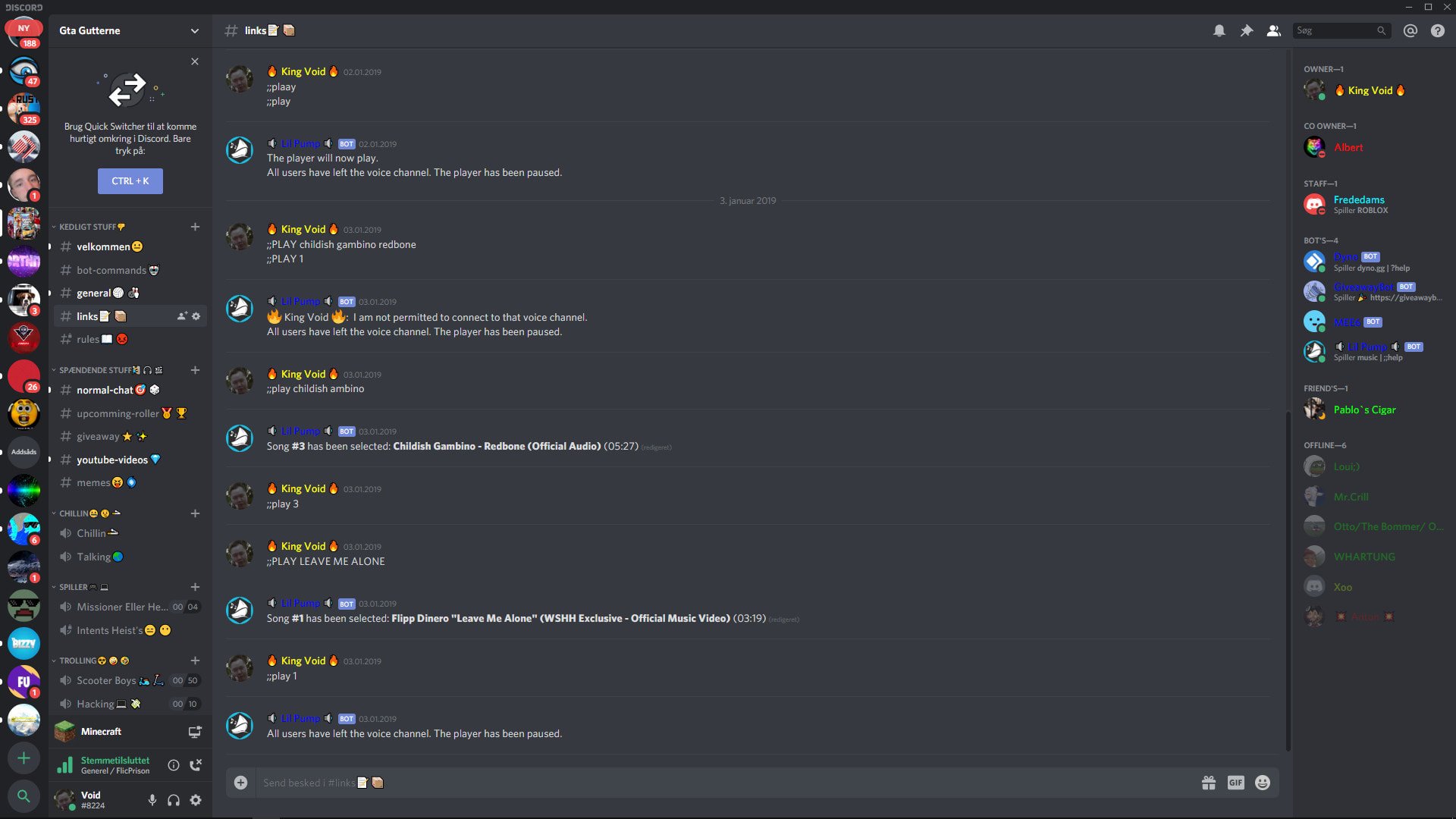The width and height of the screenshot is (1456, 819).
Task: Toggle headphones icon for Void user
Action: tap(172, 800)
